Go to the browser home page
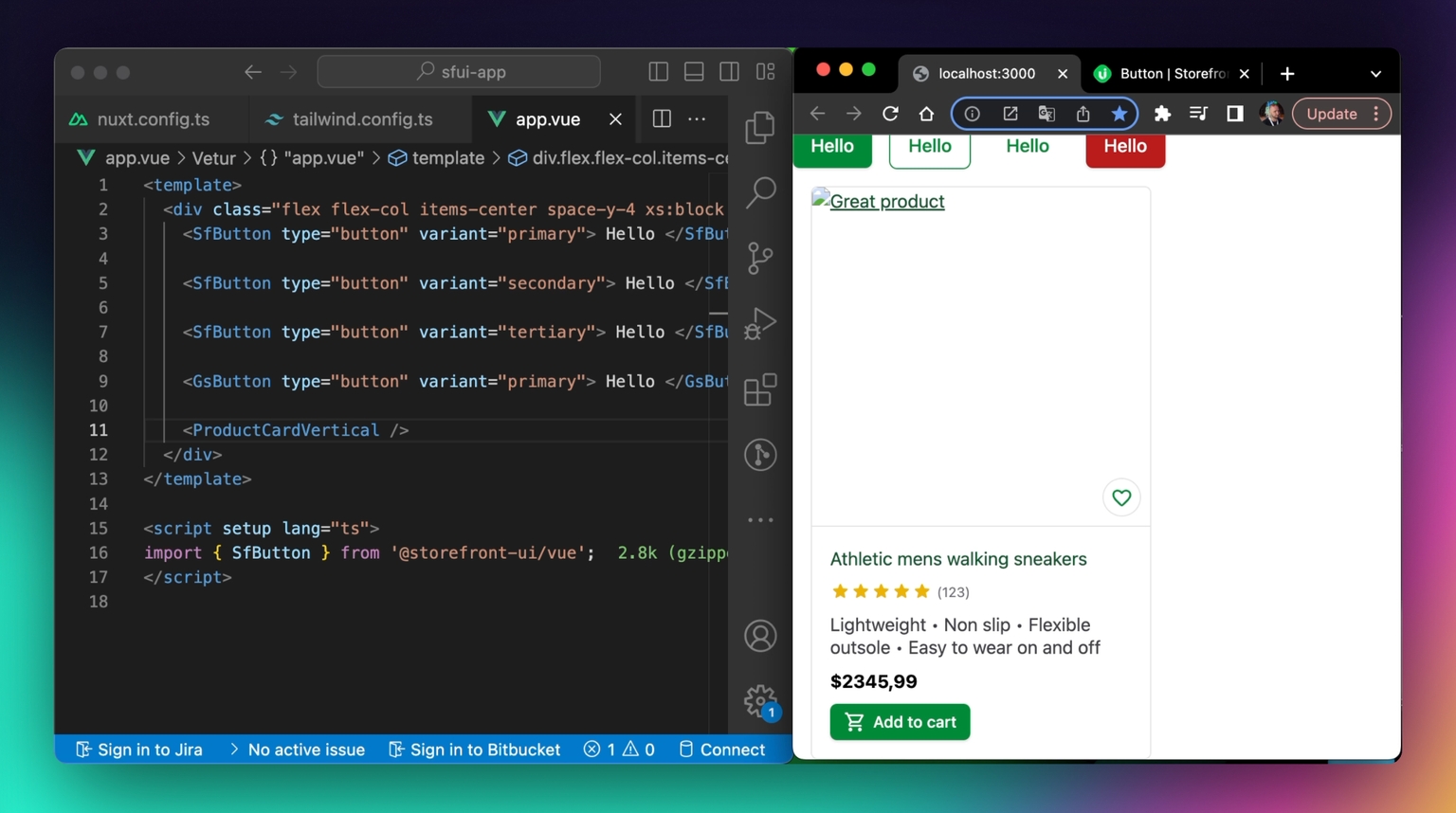This screenshot has width=1456, height=813. click(x=926, y=114)
